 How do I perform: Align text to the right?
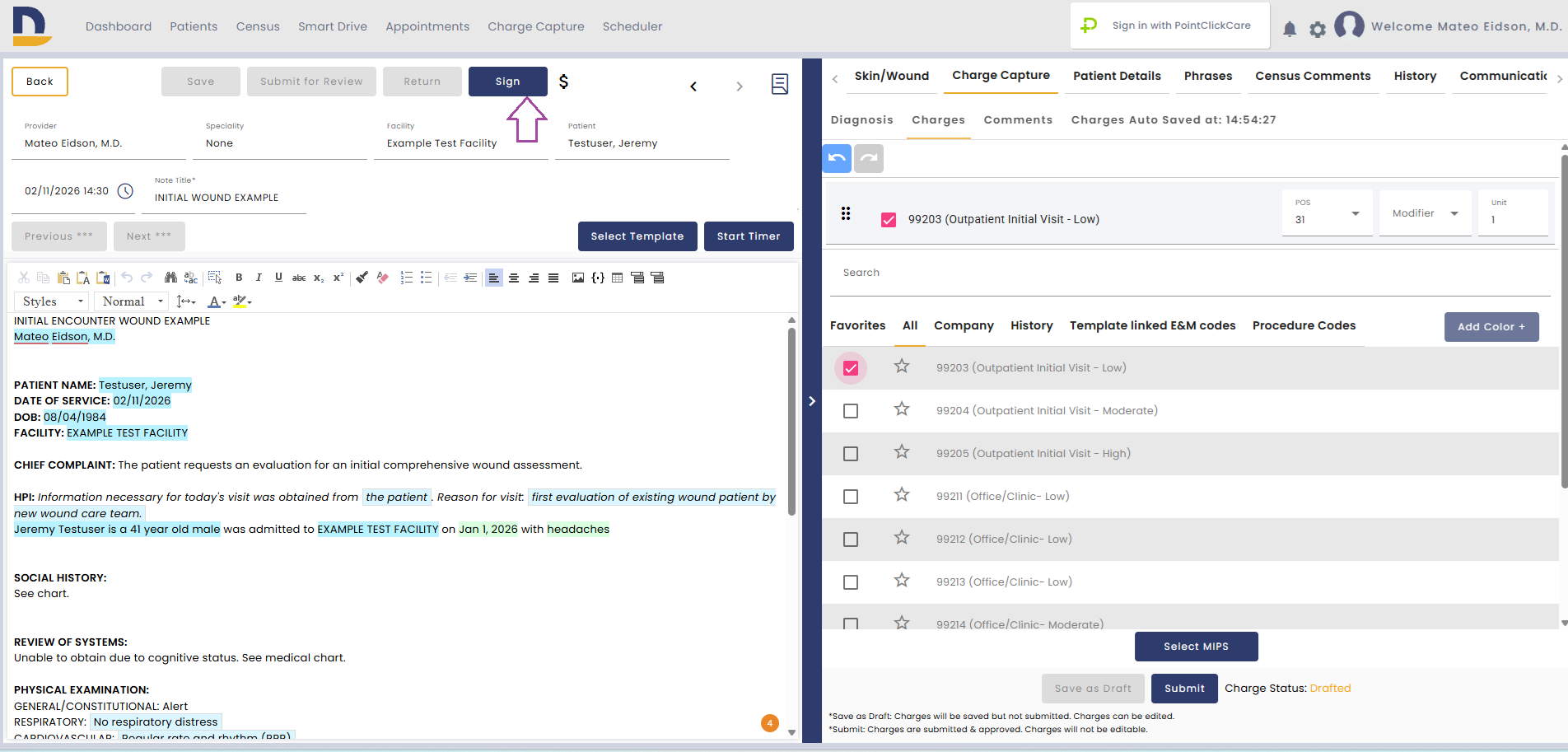[534, 278]
